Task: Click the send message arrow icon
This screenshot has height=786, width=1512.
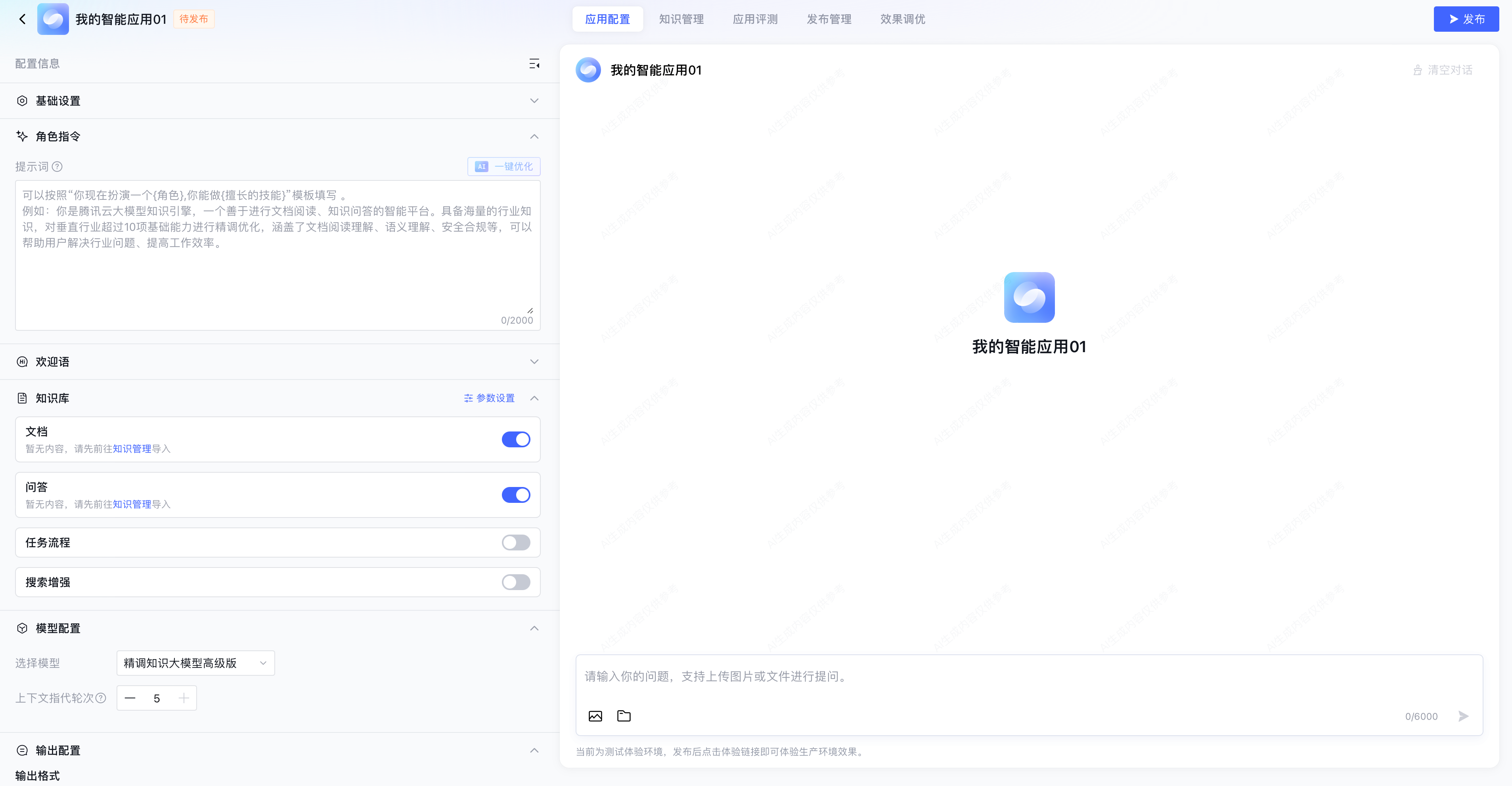Action: [x=1463, y=716]
